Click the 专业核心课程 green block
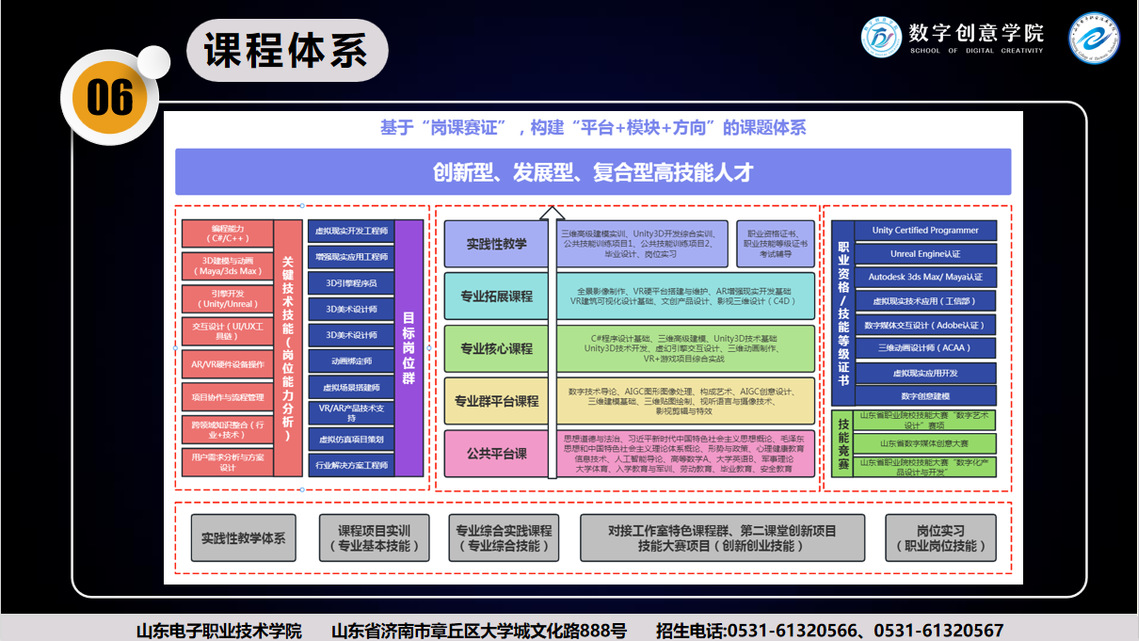This screenshot has height=641, width=1139. coord(496,349)
